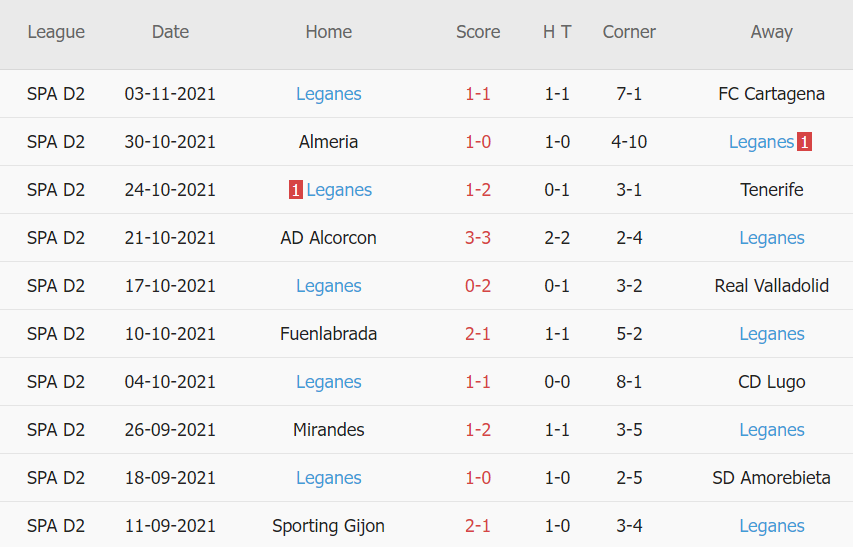Select the Corner column header
853x547 pixels.
tap(629, 32)
